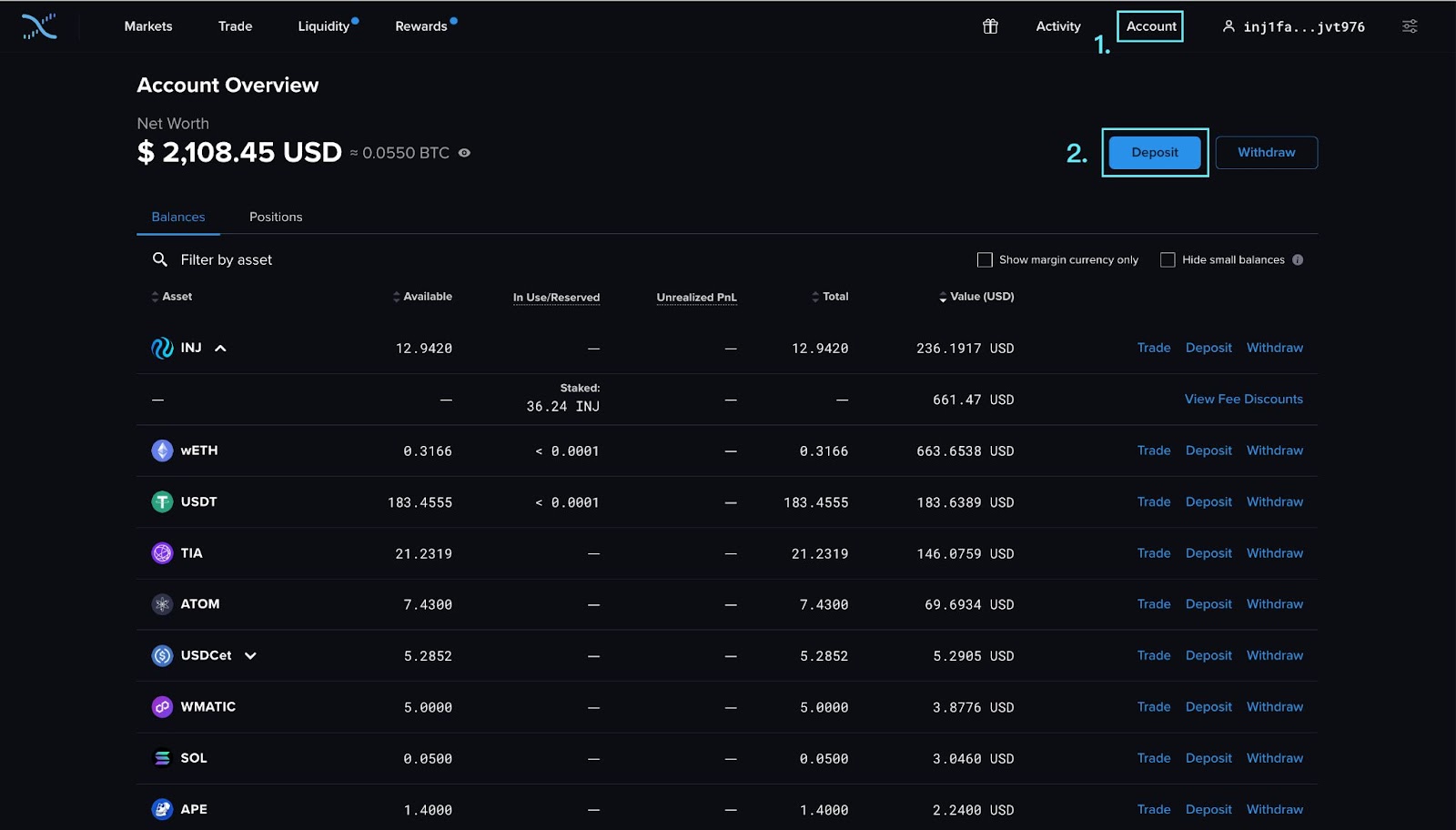Click Deposit link in ATOM row
The image size is (1456, 830).
pos(1208,604)
